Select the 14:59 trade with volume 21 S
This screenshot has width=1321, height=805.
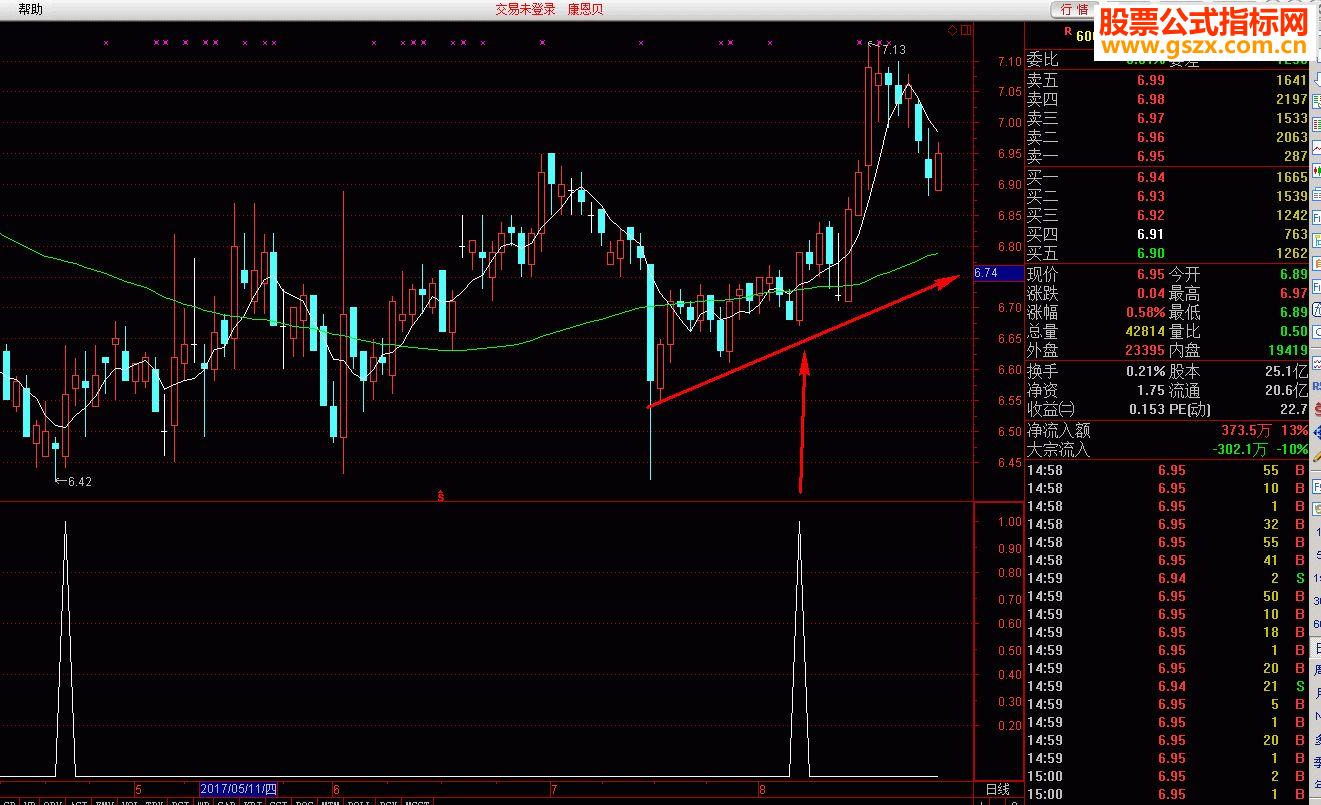click(x=1167, y=686)
